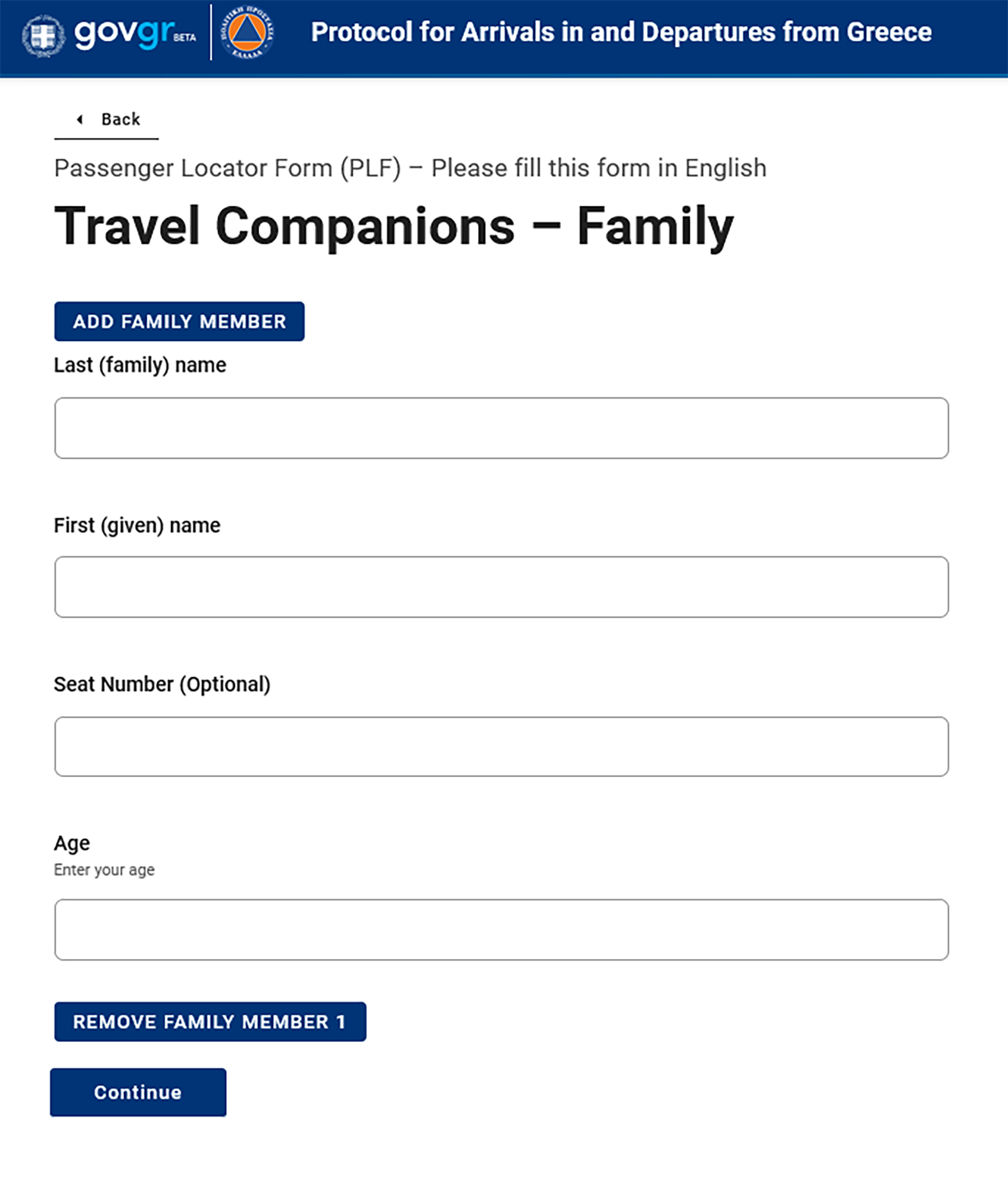Click the "Seat Number (Optional)" label
This screenshot has width=1008, height=1177.
(x=162, y=684)
